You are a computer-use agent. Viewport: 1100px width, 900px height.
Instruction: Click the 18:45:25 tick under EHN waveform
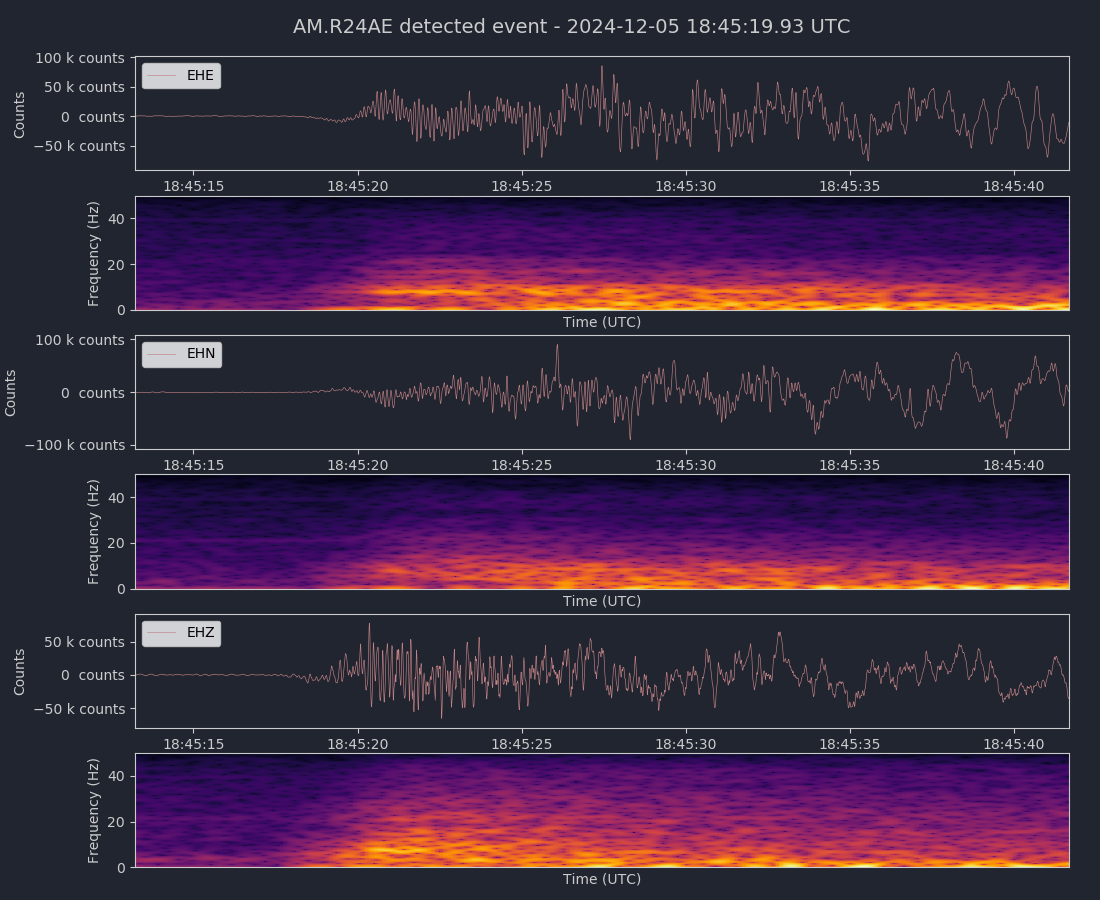point(522,465)
